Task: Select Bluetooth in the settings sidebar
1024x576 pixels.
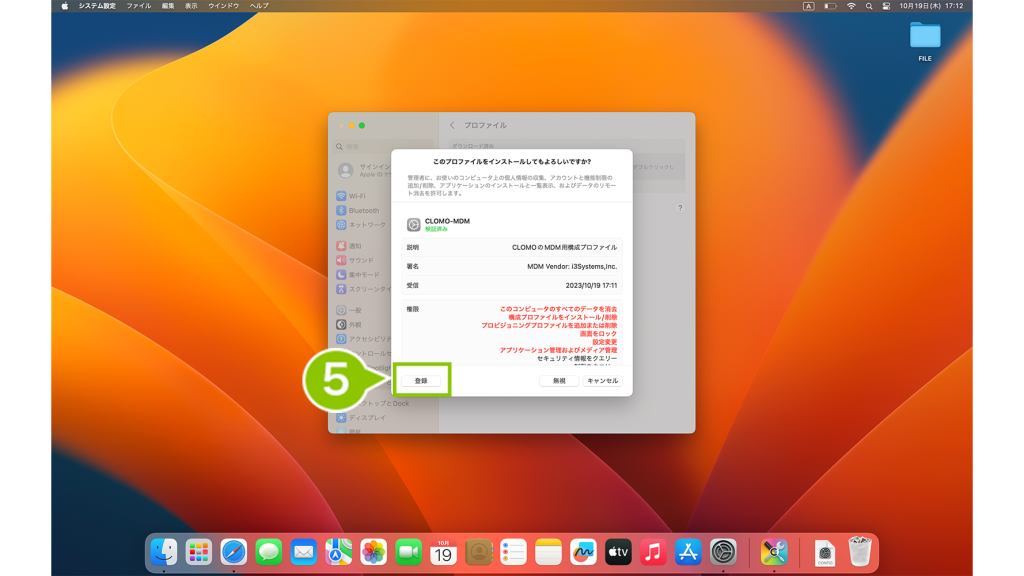Action: 363,210
